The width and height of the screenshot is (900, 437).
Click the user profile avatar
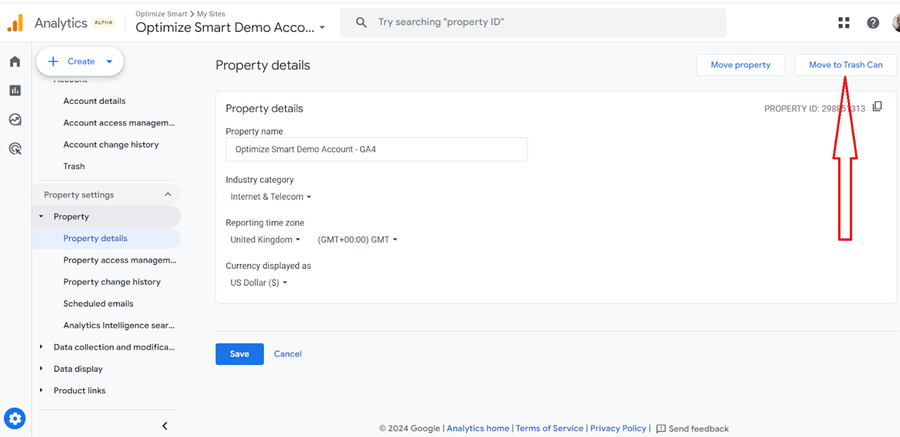(x=896, y=23)
